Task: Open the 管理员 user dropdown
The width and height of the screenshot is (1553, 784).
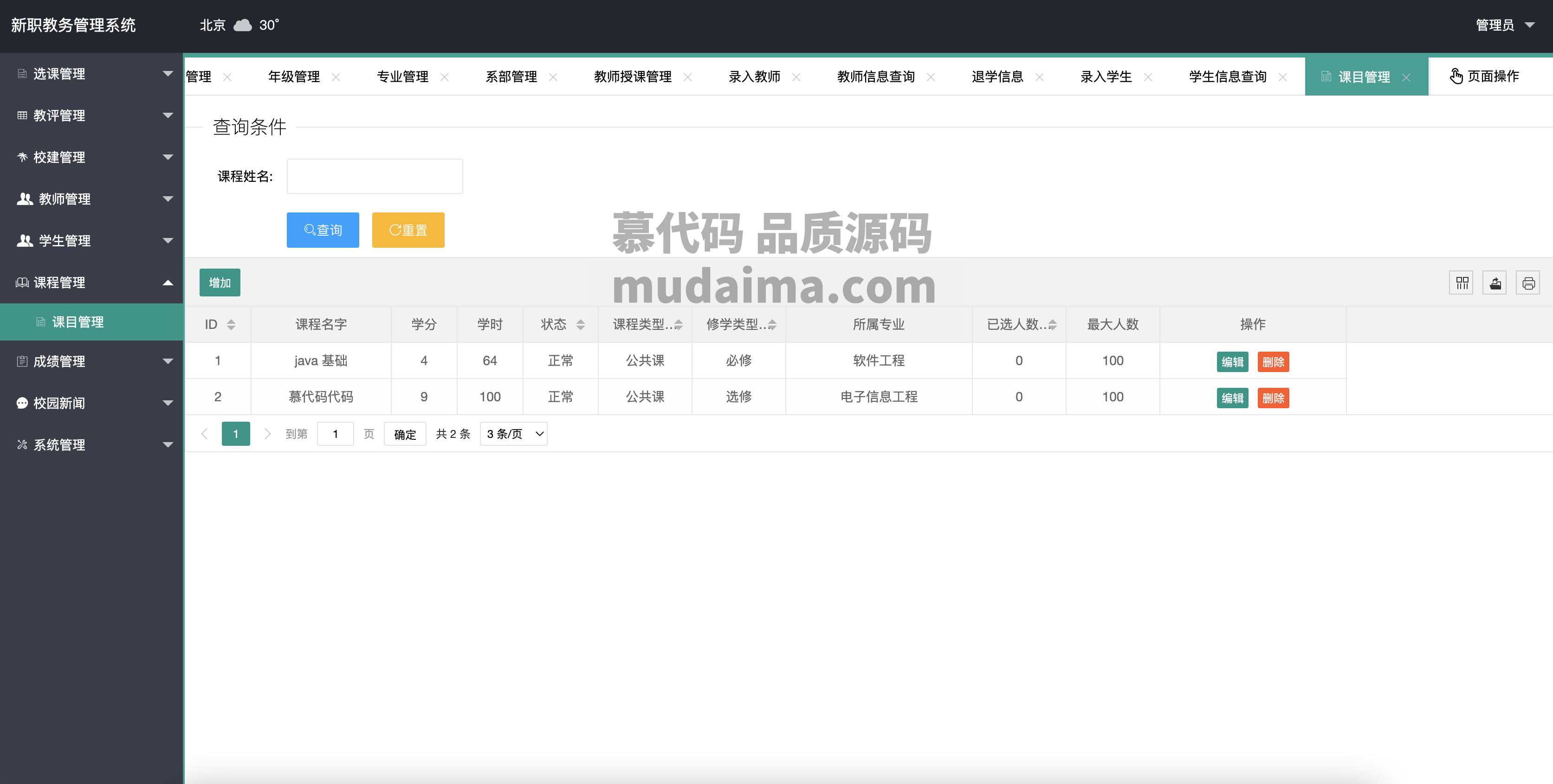Action: 1505,26
